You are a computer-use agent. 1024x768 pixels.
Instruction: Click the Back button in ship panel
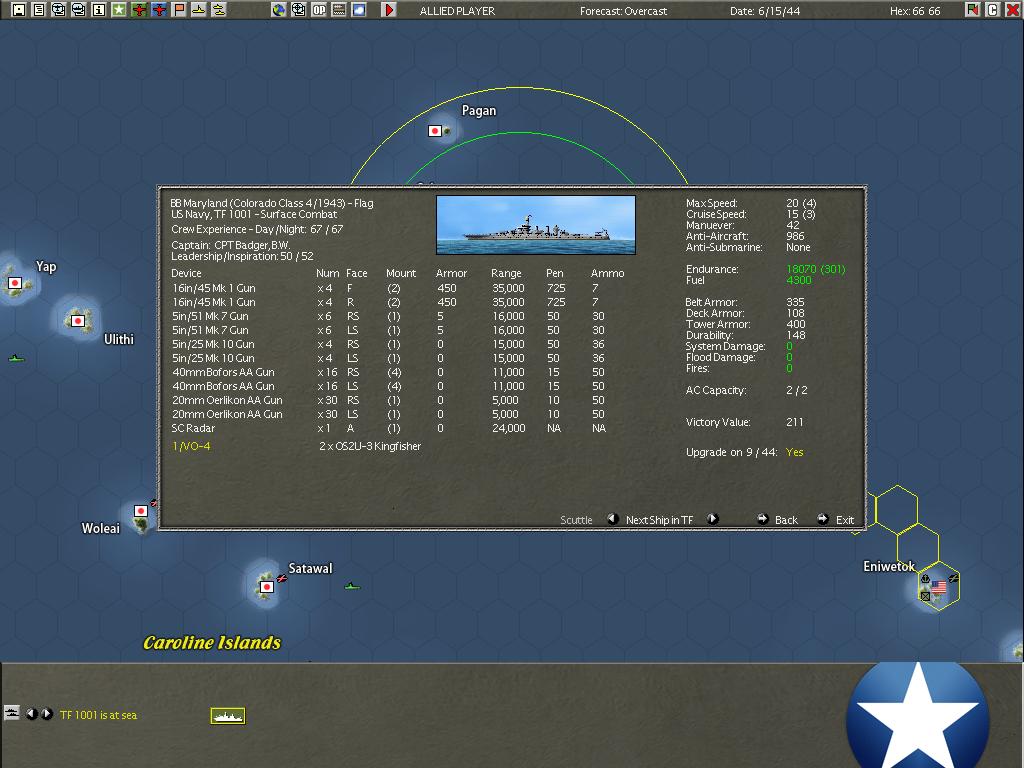[777, 520]
